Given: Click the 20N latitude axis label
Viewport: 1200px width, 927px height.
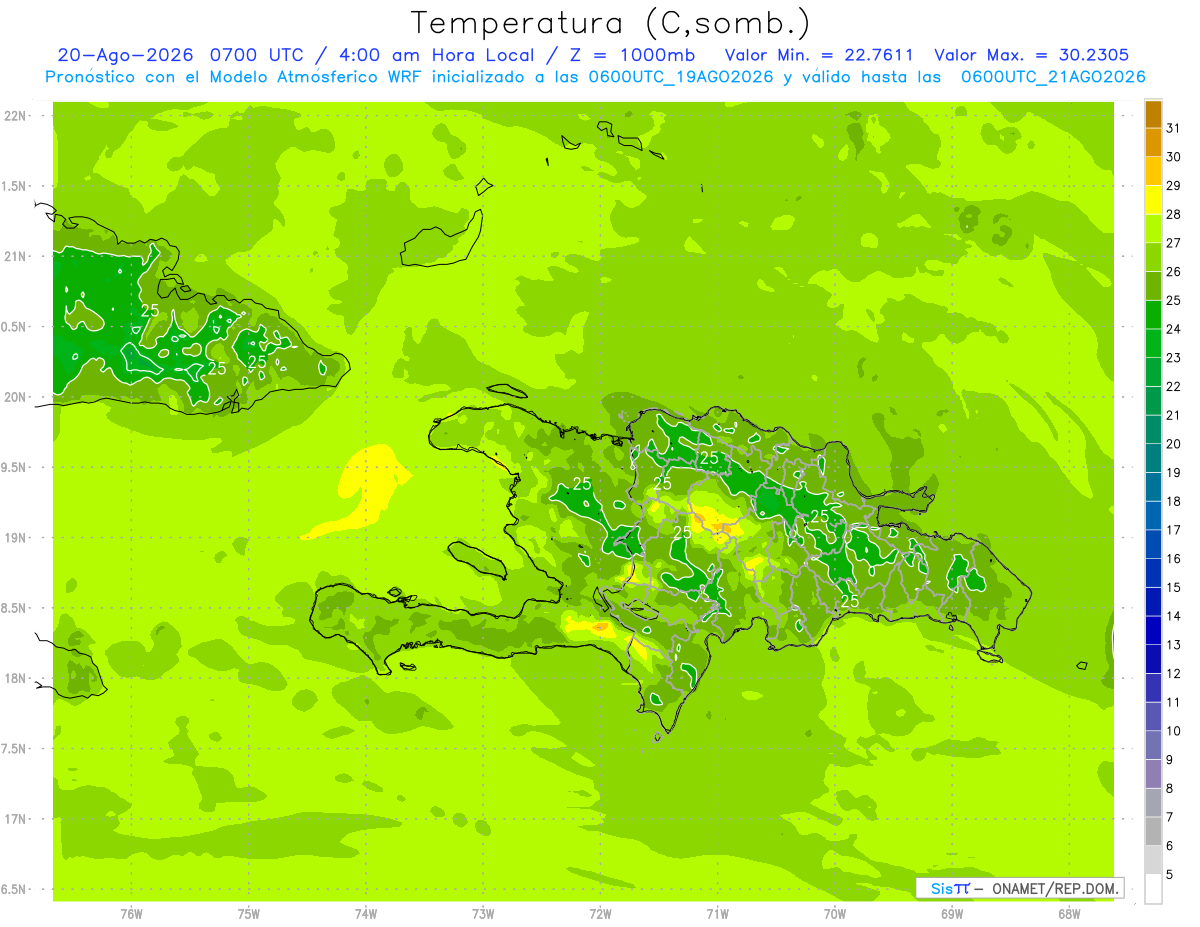Looking at the screenshot, I should tap(16, 397).
